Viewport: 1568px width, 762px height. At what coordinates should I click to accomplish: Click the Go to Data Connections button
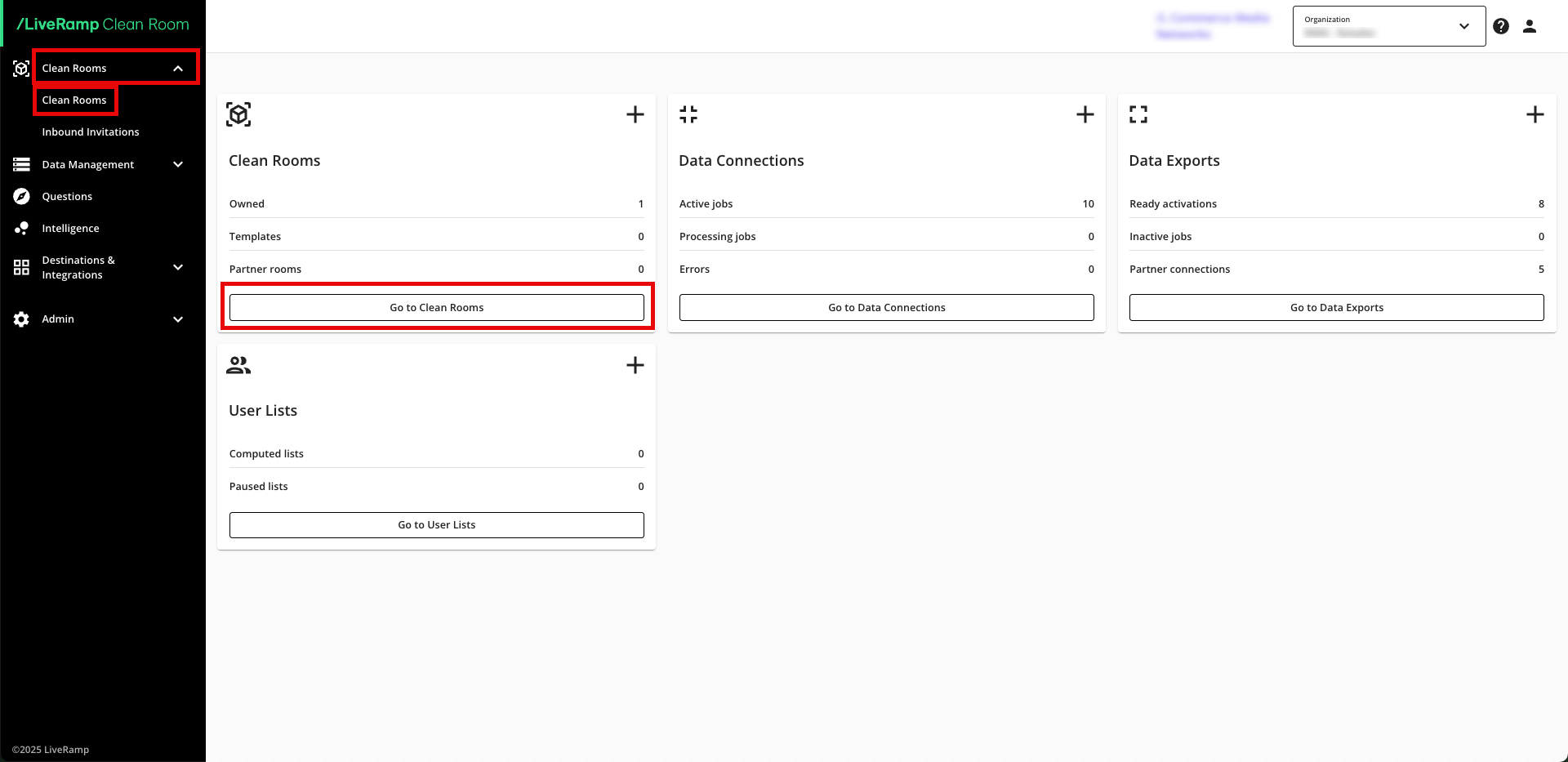click(x=887, y=307)
